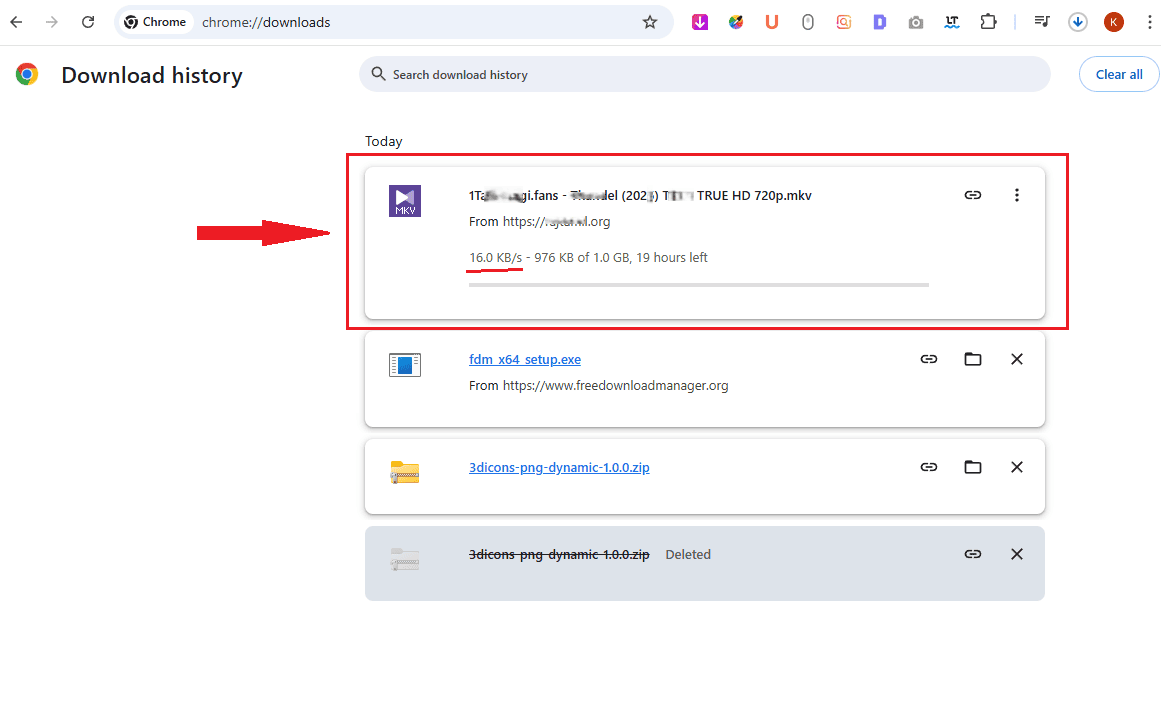The height and width of the screenshot is (719, 1166).
Task: Copy link of the deleted zip file
Action: 972,553
